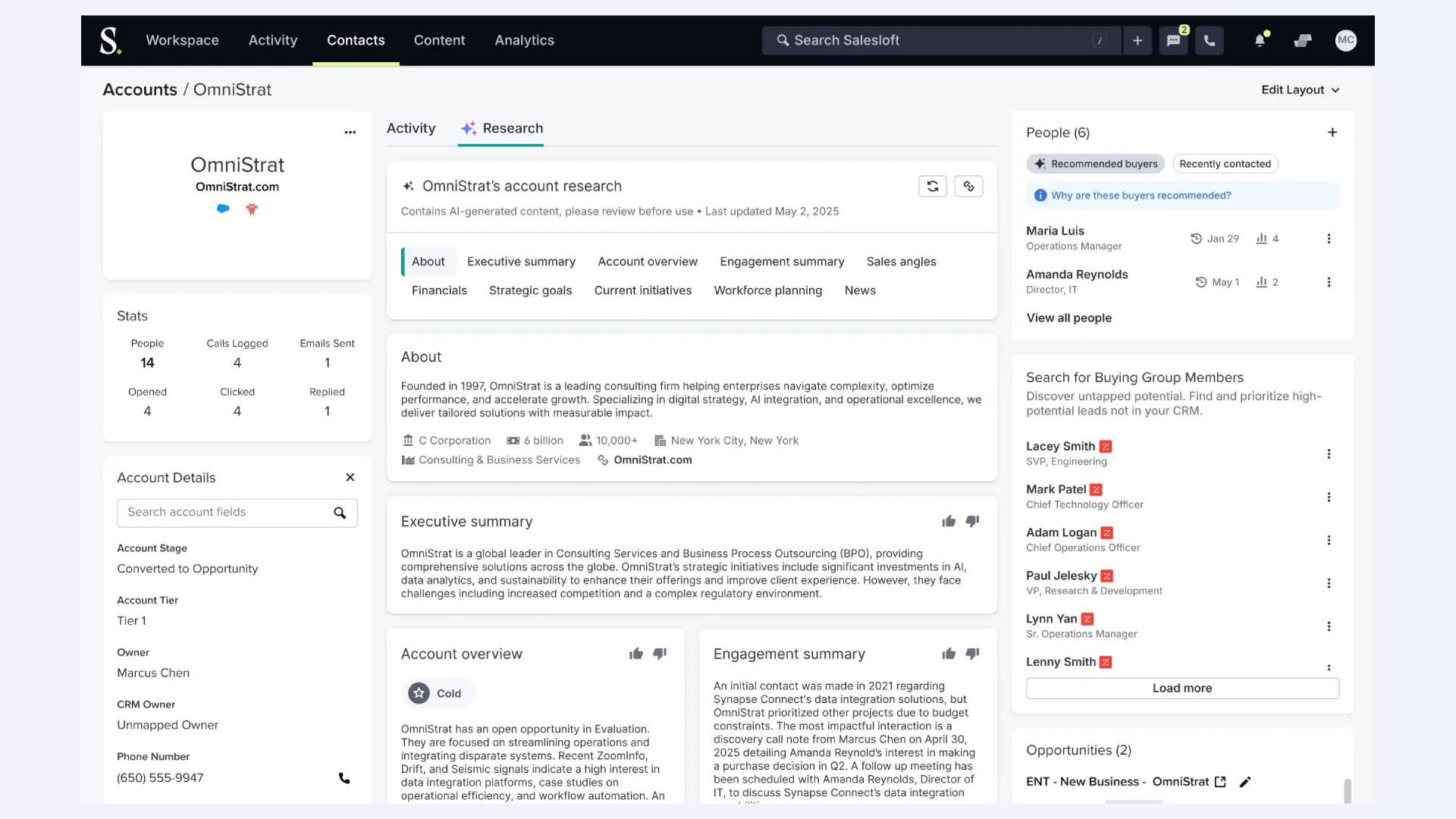Click the refresh account research icon
The height and width of the screenshot is (819, 1456).
932,187
